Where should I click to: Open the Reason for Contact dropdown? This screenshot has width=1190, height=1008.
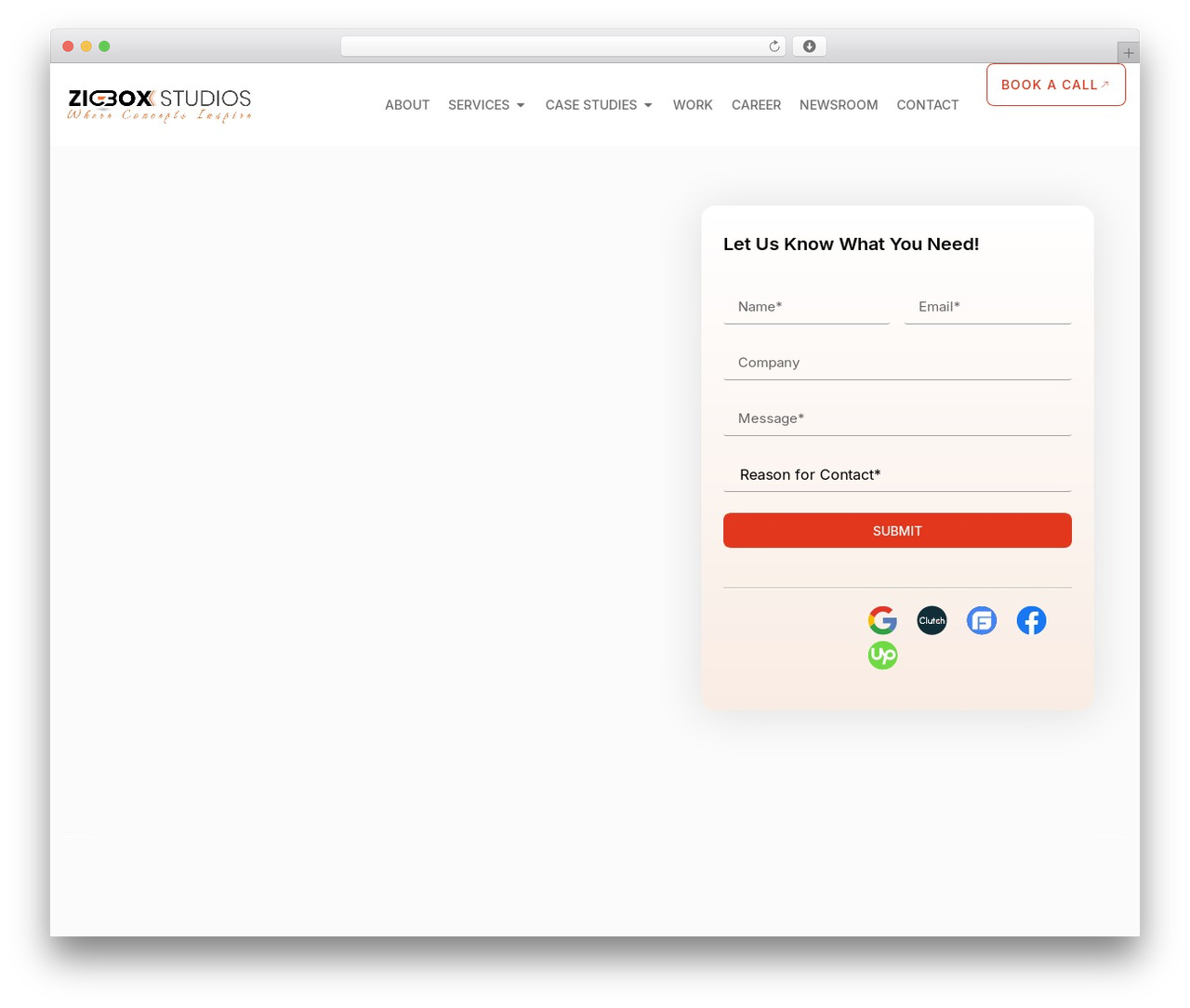pos(897,474)
